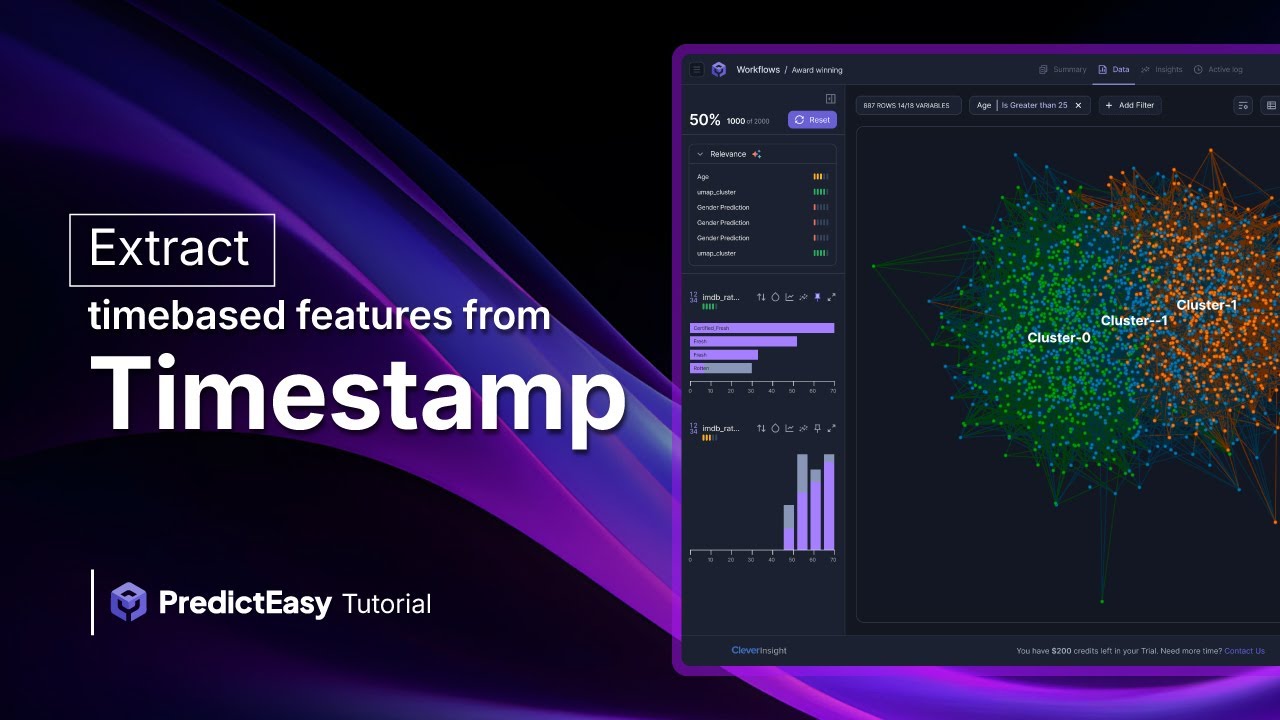Click the Cluster-0 label in graph
This screenshot has width=1280, height=720.
pyautogui.click(x=1059, y=338)
